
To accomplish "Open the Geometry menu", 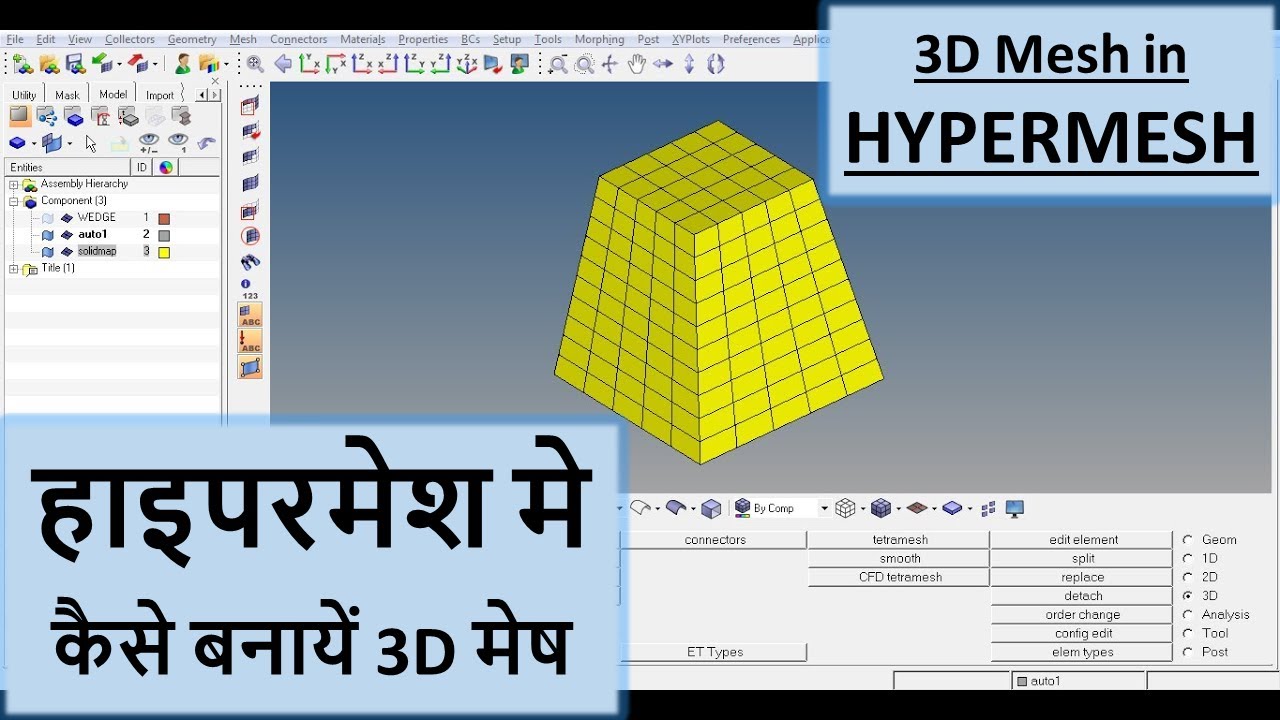I will click(192, 39).
